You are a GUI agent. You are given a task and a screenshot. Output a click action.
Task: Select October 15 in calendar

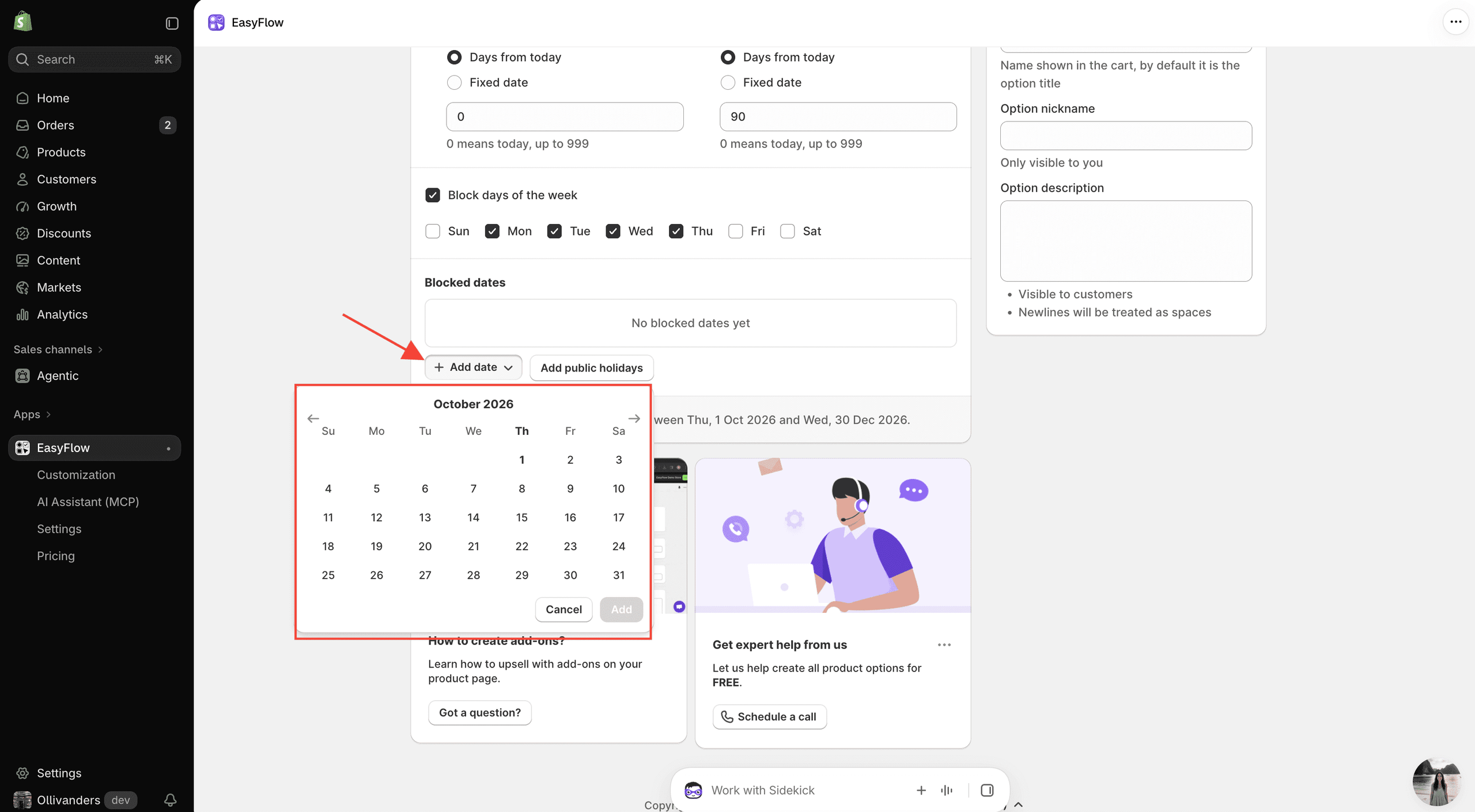[521, 517]
